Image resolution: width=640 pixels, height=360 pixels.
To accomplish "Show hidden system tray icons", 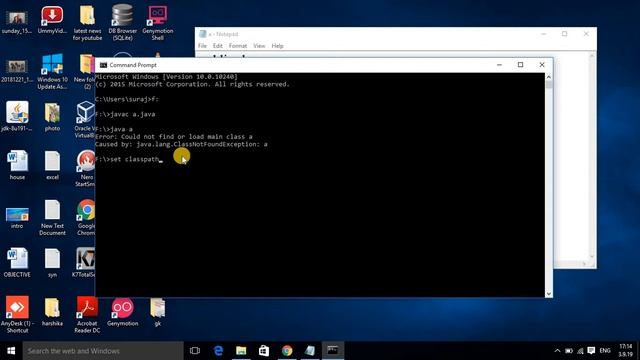I will tap(557, 351).
